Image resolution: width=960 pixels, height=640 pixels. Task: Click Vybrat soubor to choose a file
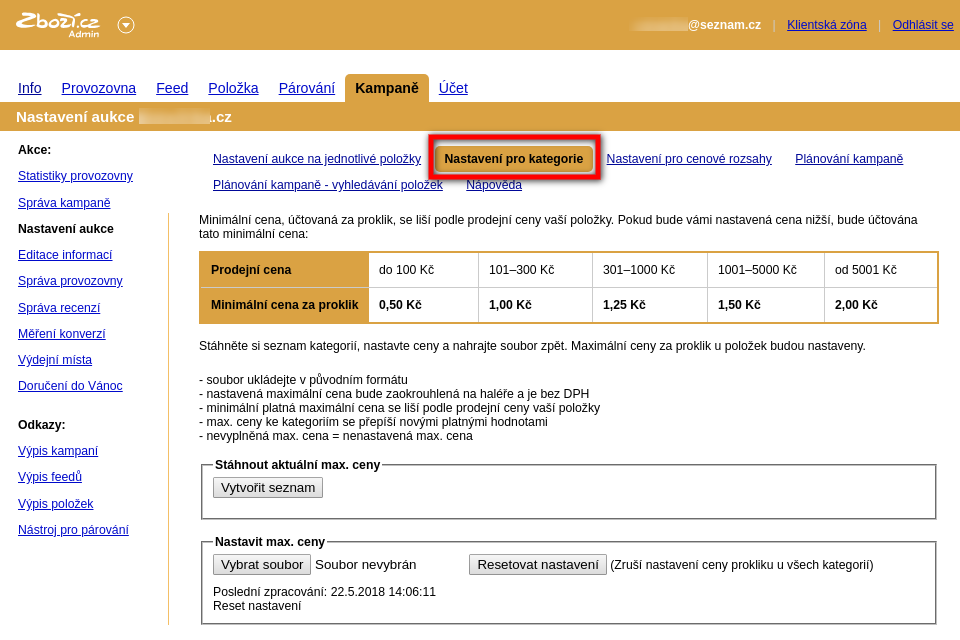coord(262,564)
